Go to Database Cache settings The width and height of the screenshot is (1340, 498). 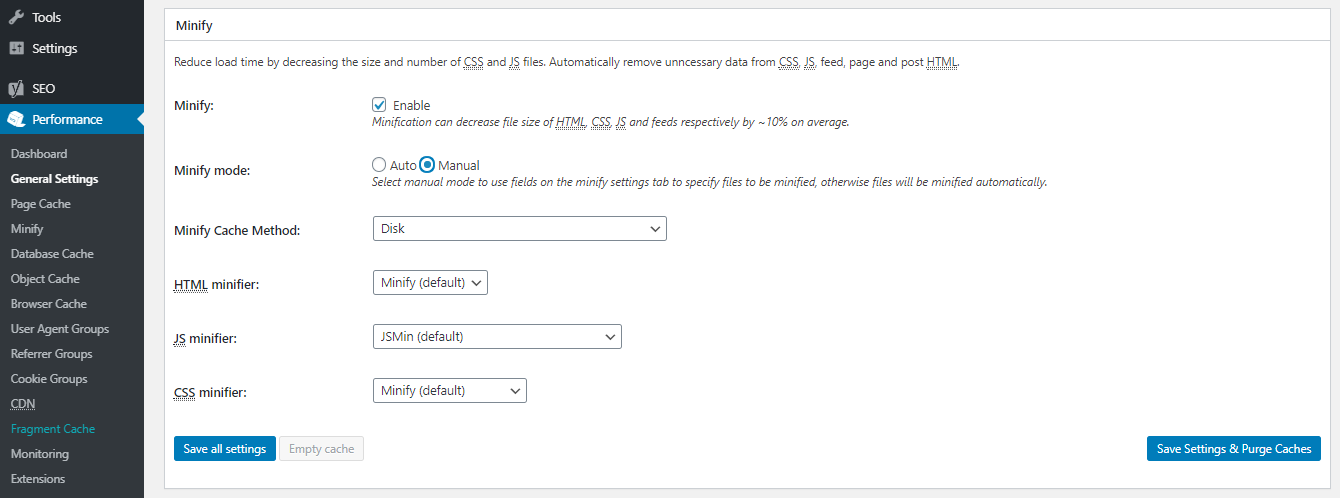coord(52,254)
